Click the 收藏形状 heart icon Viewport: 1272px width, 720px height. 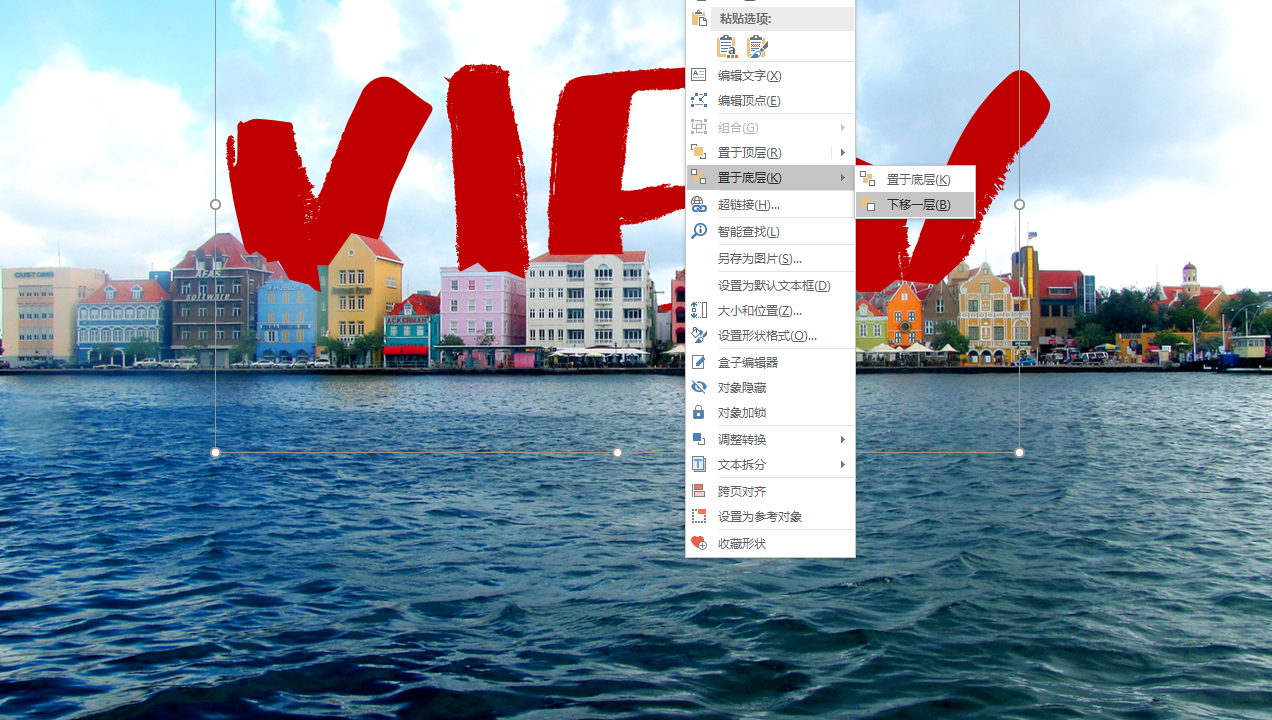pyautogui.click(x=699, y=543)
